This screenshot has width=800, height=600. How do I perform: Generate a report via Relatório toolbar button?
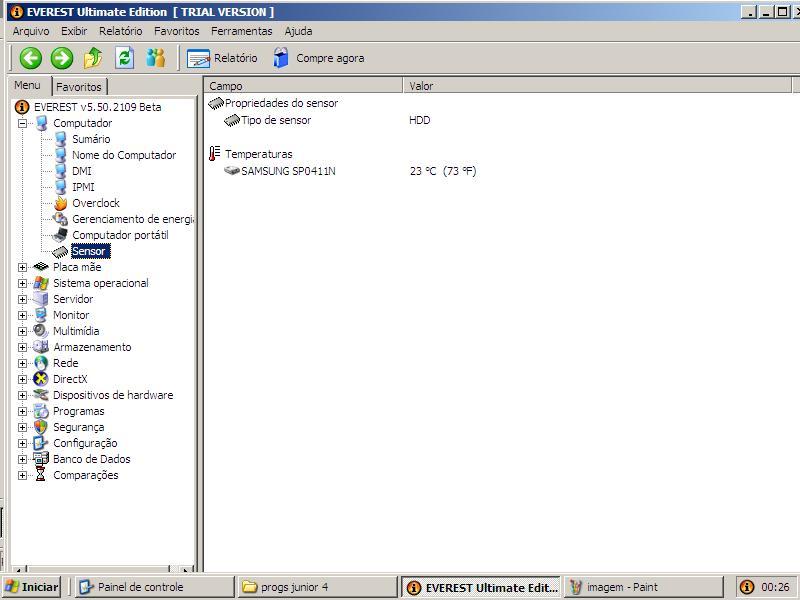pos(222,58)
